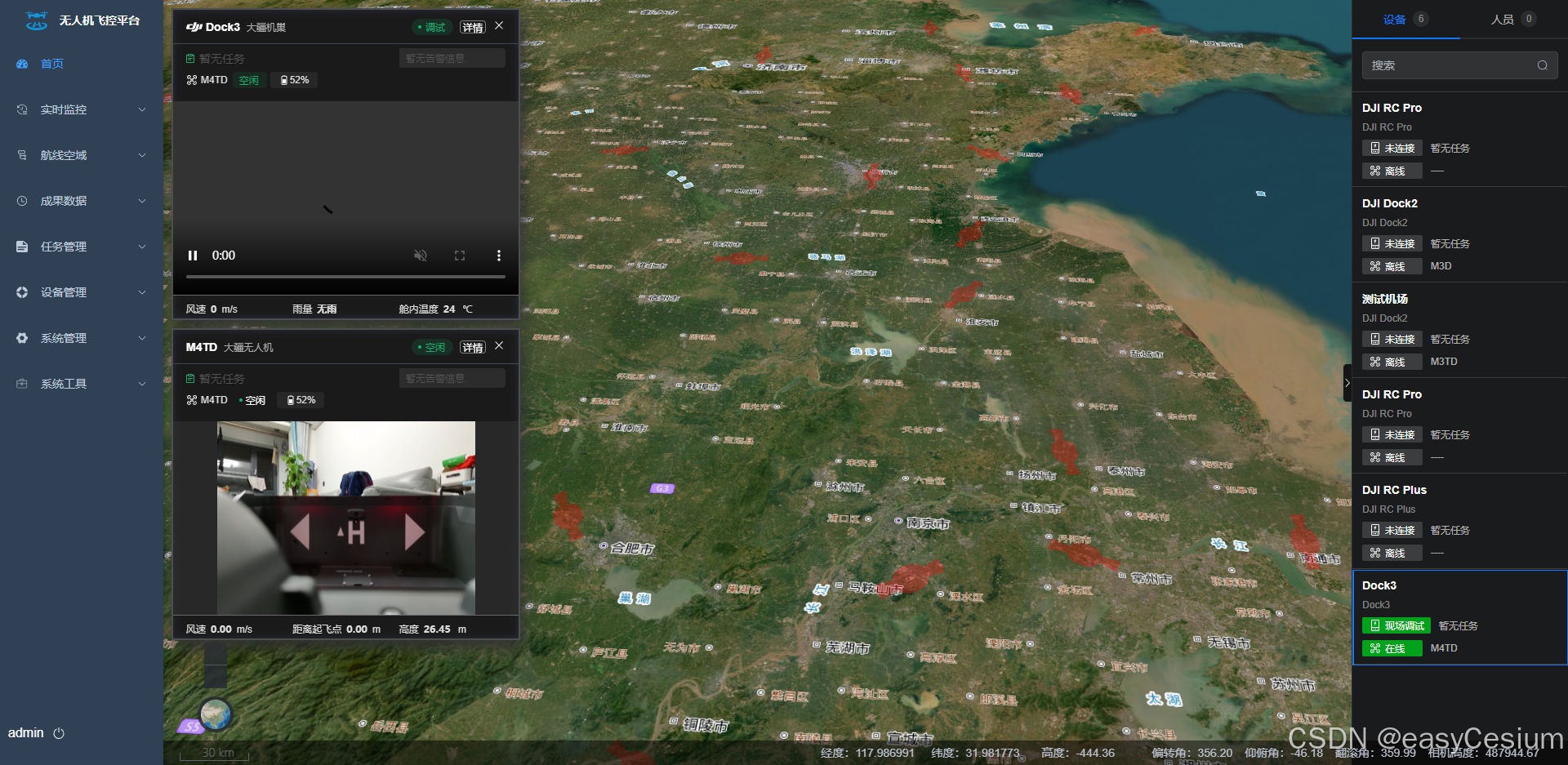Click the 南京市 label on the map
Viewport: 1568px width, 765px height.
point(928,523)
